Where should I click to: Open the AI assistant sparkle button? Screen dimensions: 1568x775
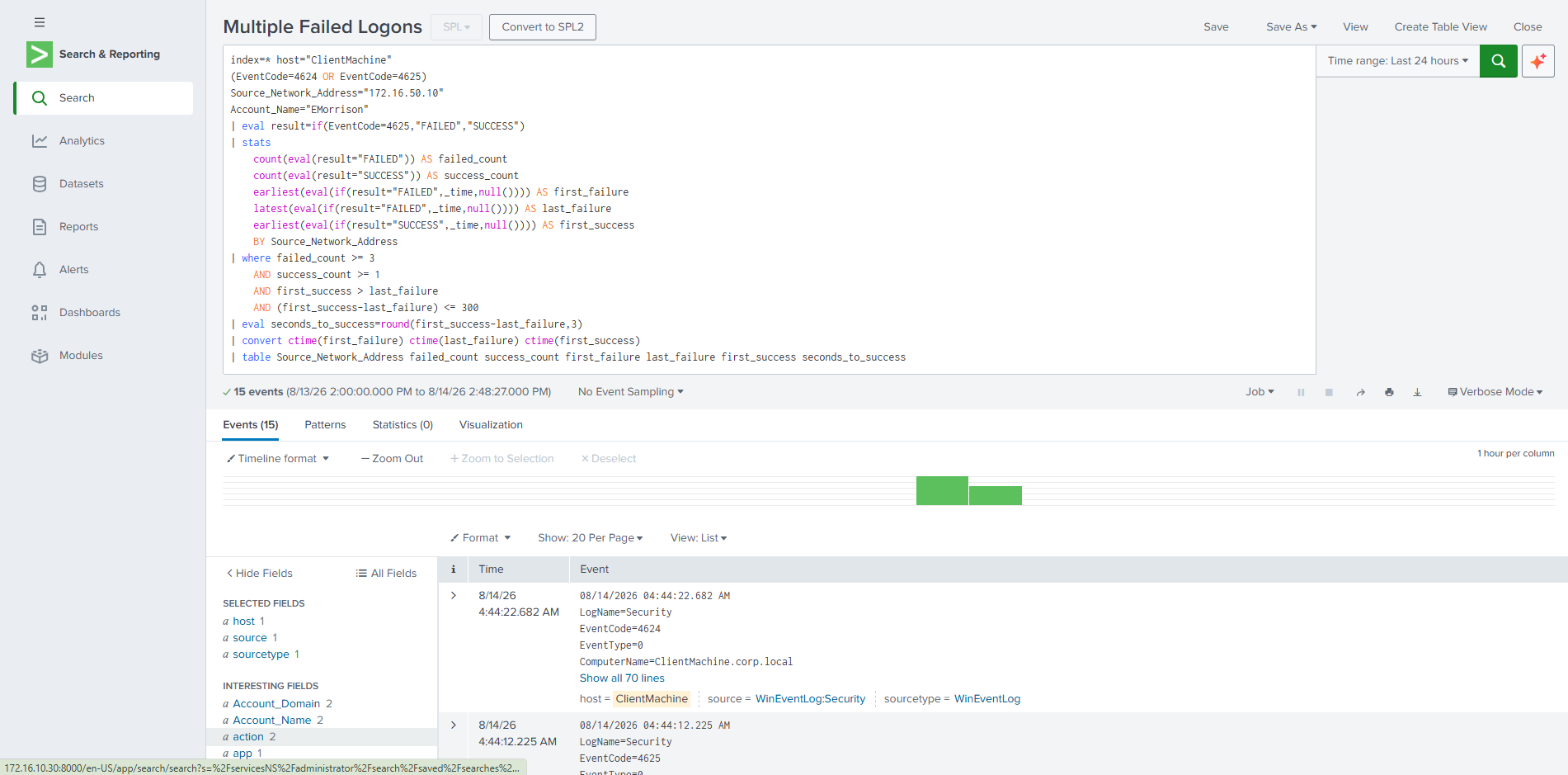(x=1537, y=61)
